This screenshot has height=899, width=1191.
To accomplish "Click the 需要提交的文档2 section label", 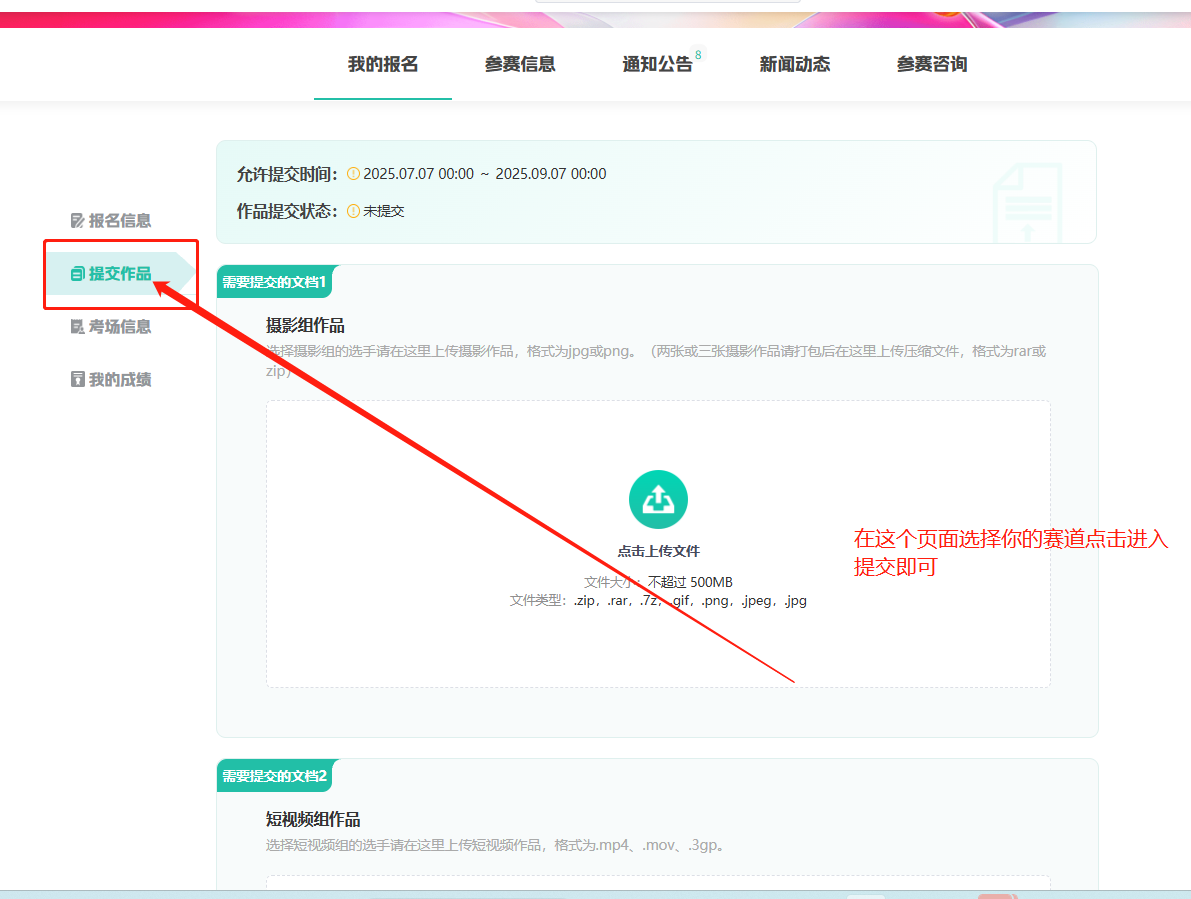I will coord(274,776).
